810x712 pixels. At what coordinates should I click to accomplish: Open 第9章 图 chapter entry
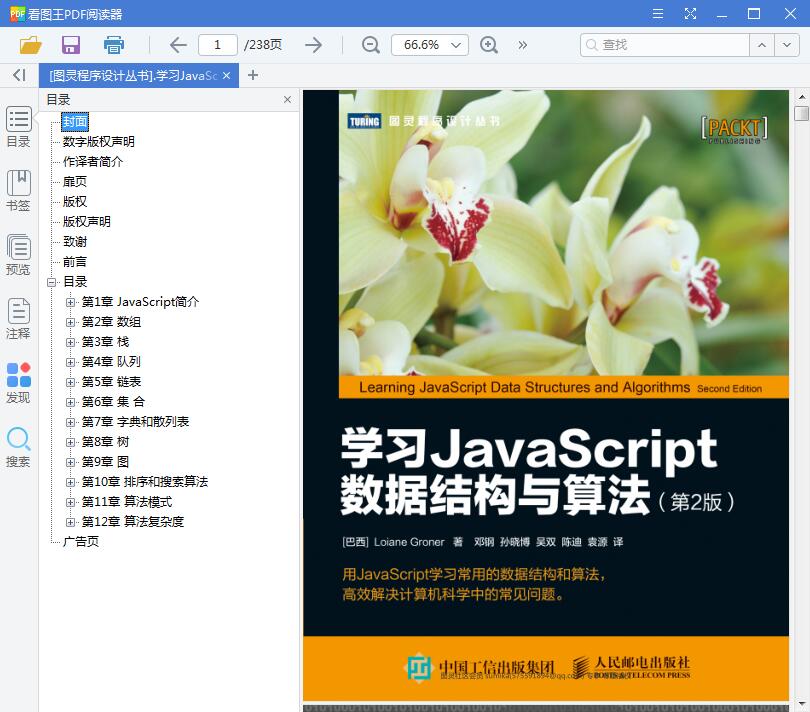[x=105, y=462]
